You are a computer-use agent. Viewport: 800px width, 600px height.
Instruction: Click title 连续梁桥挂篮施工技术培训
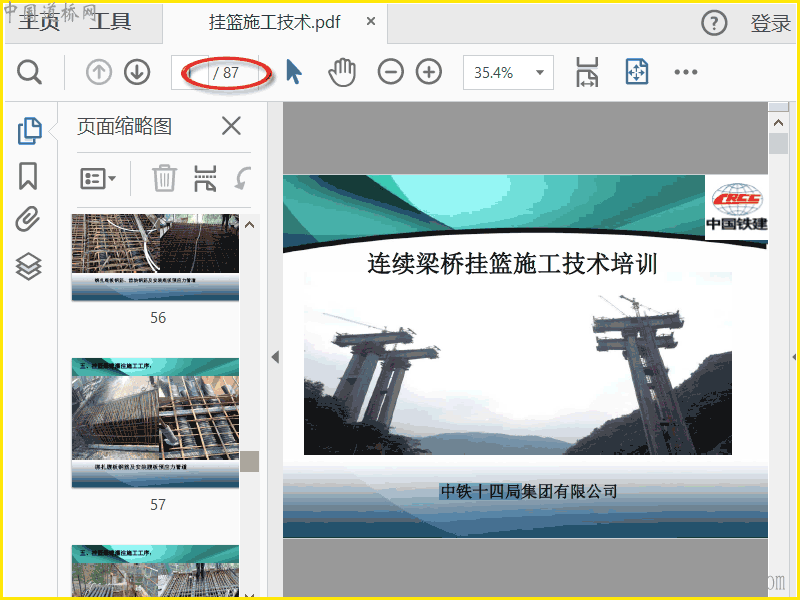[x=512, y=264]
